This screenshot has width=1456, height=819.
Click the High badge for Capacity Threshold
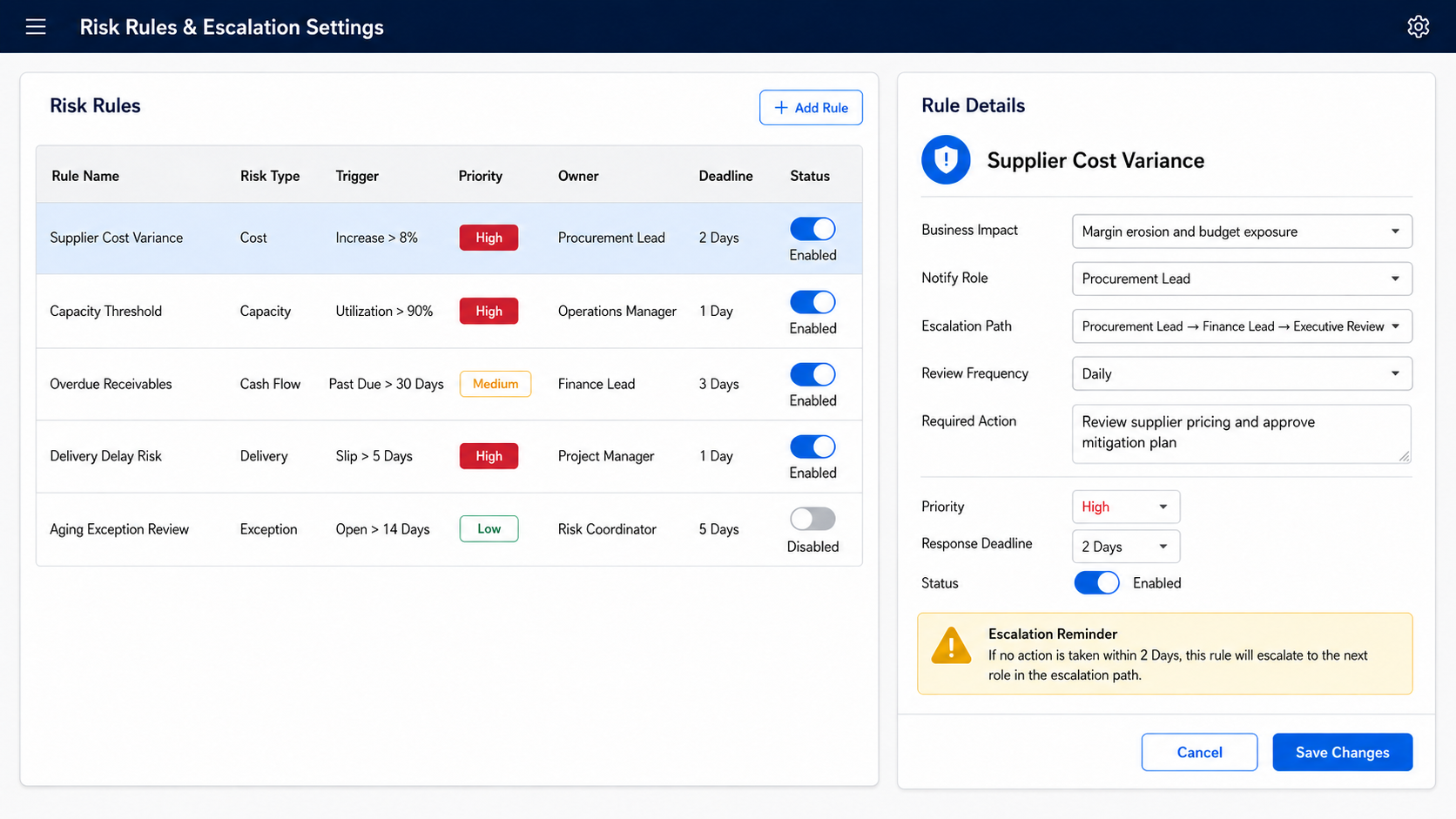(489, 311)
